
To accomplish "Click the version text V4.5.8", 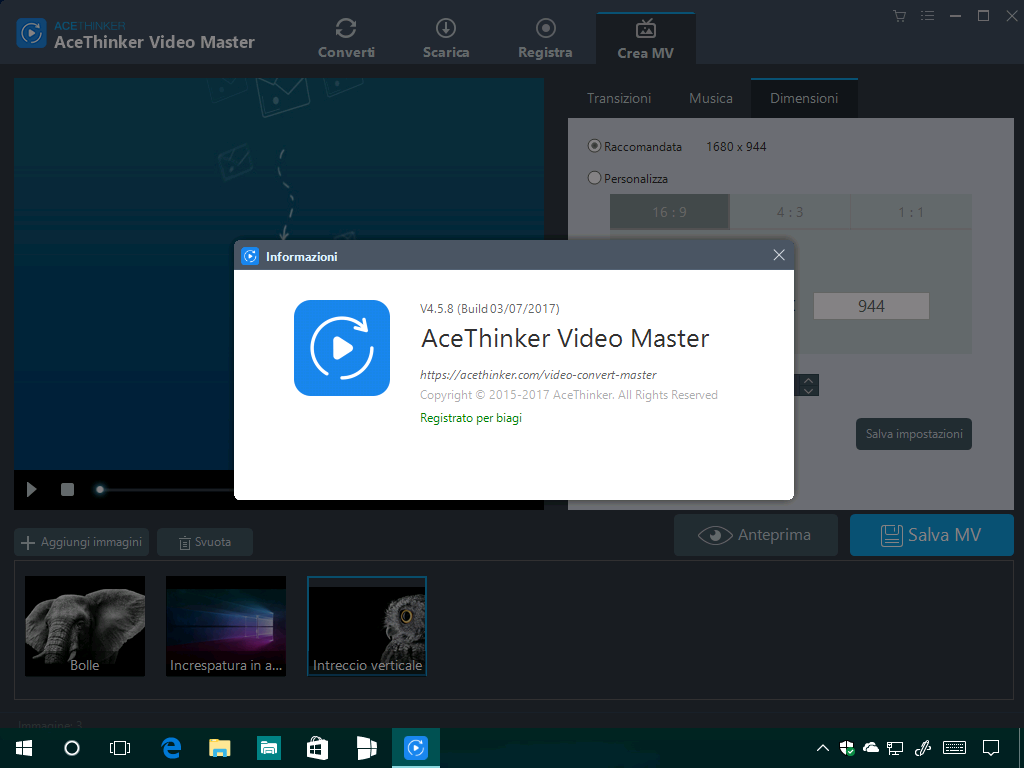I will [490, 308].
